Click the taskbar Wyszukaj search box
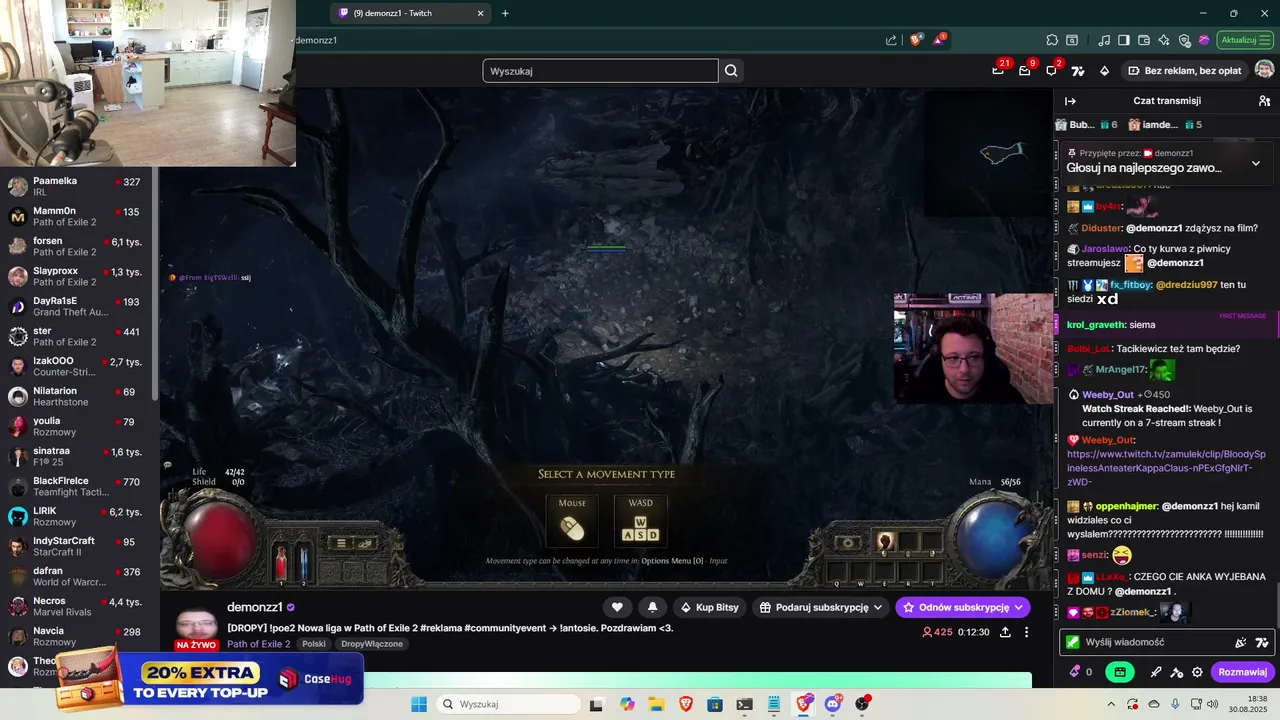This screenshot has width=1280, height=720. click(507, 704)
